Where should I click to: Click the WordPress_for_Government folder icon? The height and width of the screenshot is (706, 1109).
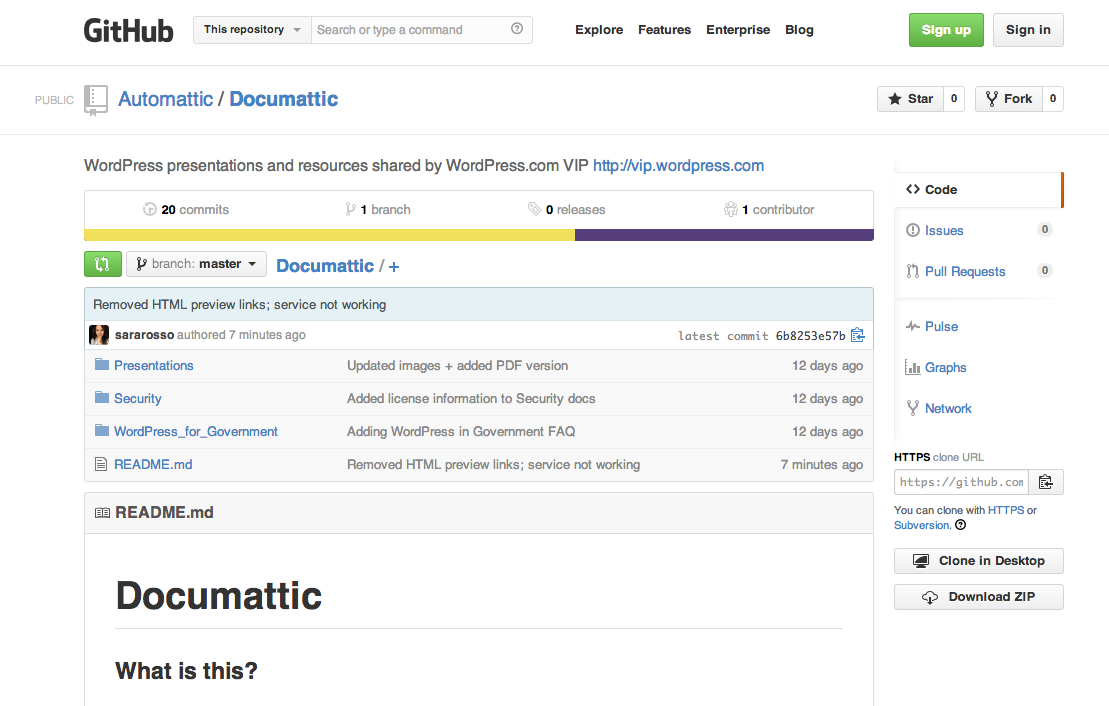[x=102, y=430]
